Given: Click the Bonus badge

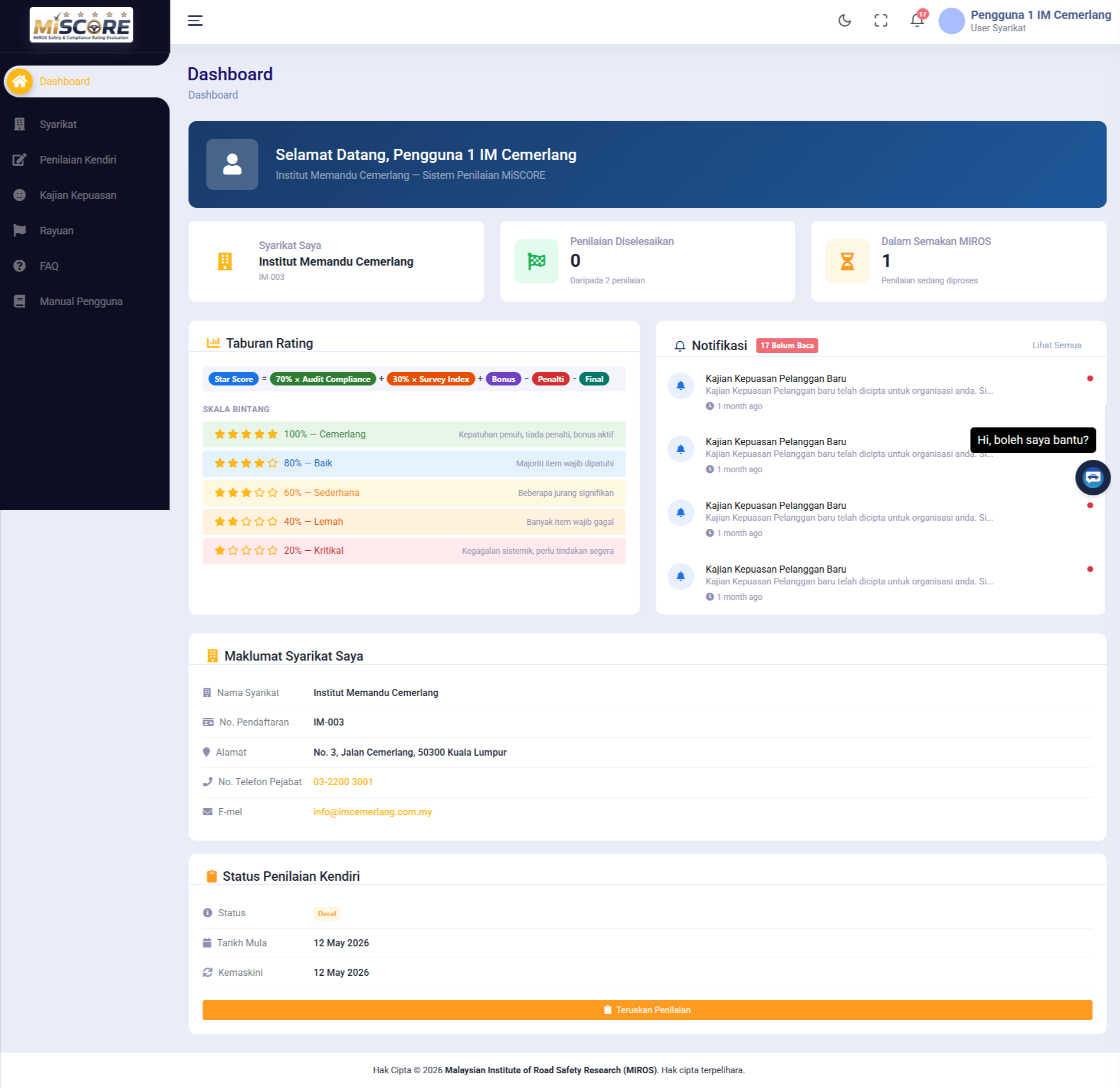Looking at the screenshot, I should 503,379.
